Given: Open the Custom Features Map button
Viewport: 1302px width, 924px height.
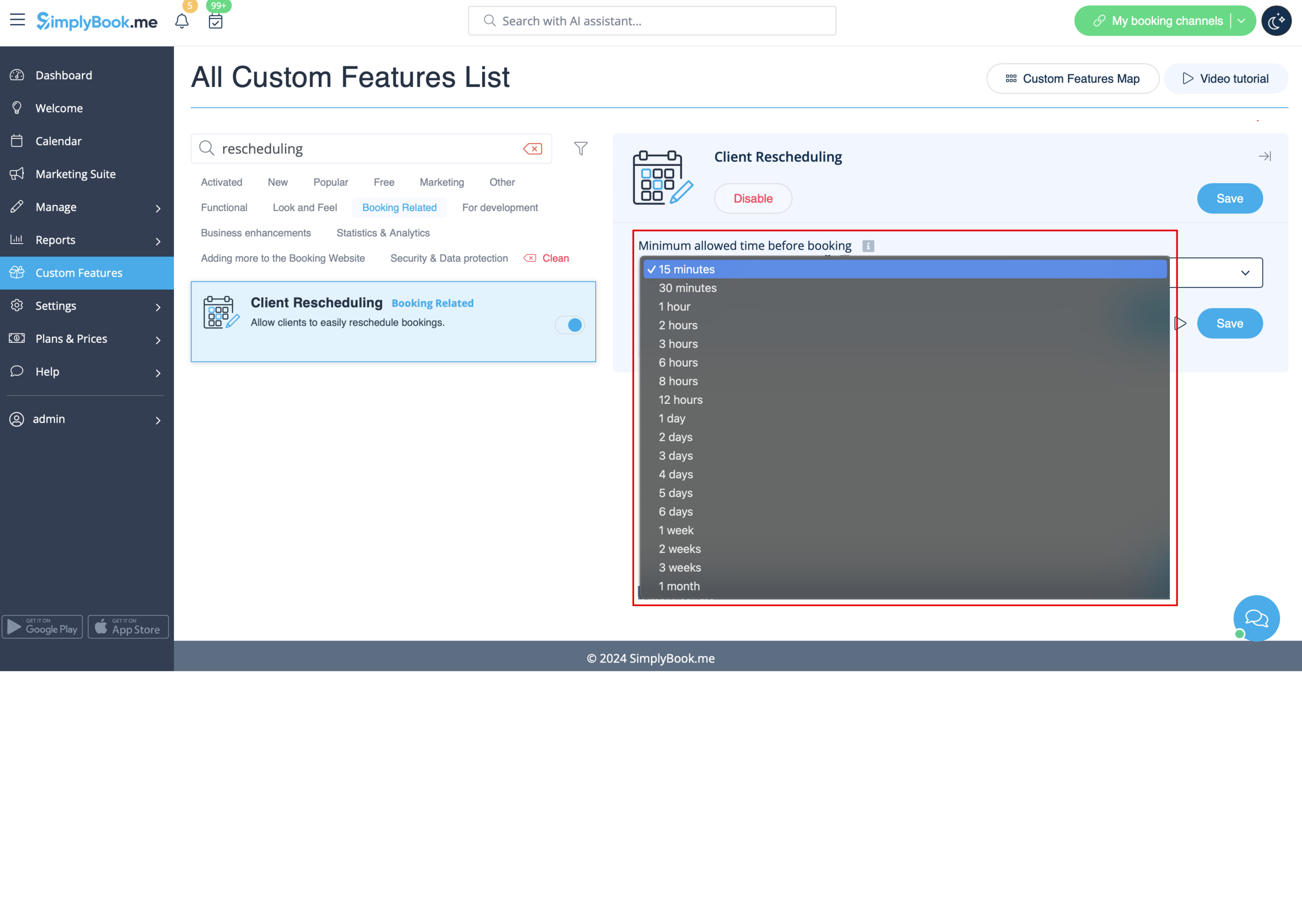Looking at the screenshot, I should pos(1072,79).
